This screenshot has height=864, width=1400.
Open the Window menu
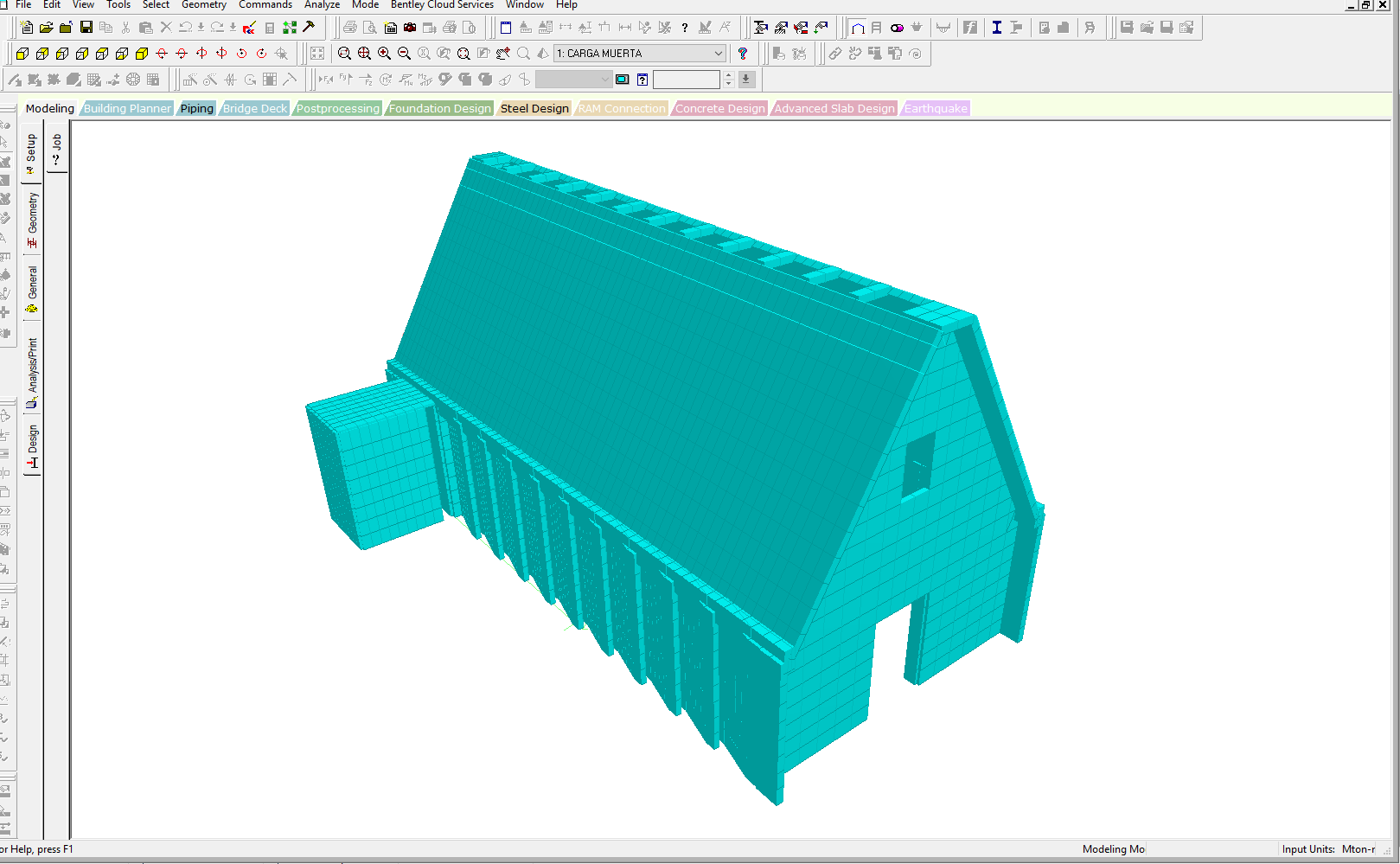(x=525, y=5)
